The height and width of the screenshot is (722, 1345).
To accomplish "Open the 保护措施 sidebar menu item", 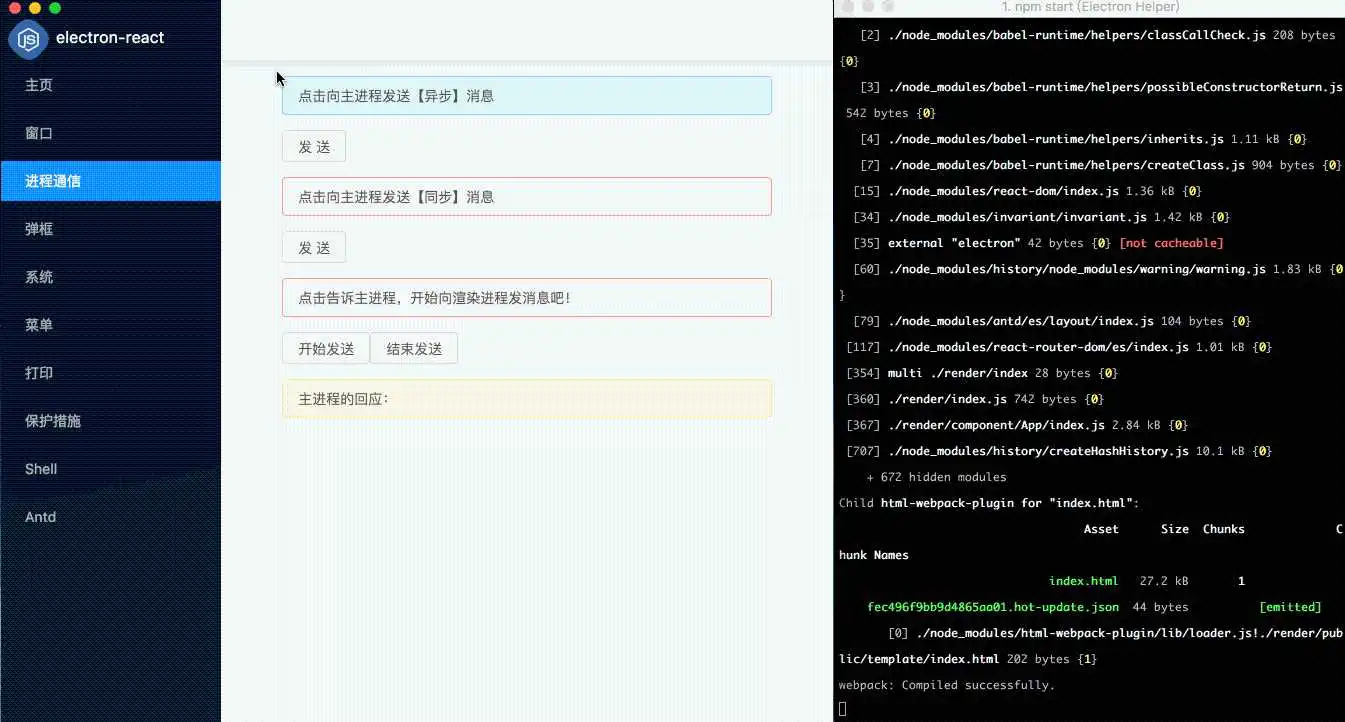I will coord(110,421).
